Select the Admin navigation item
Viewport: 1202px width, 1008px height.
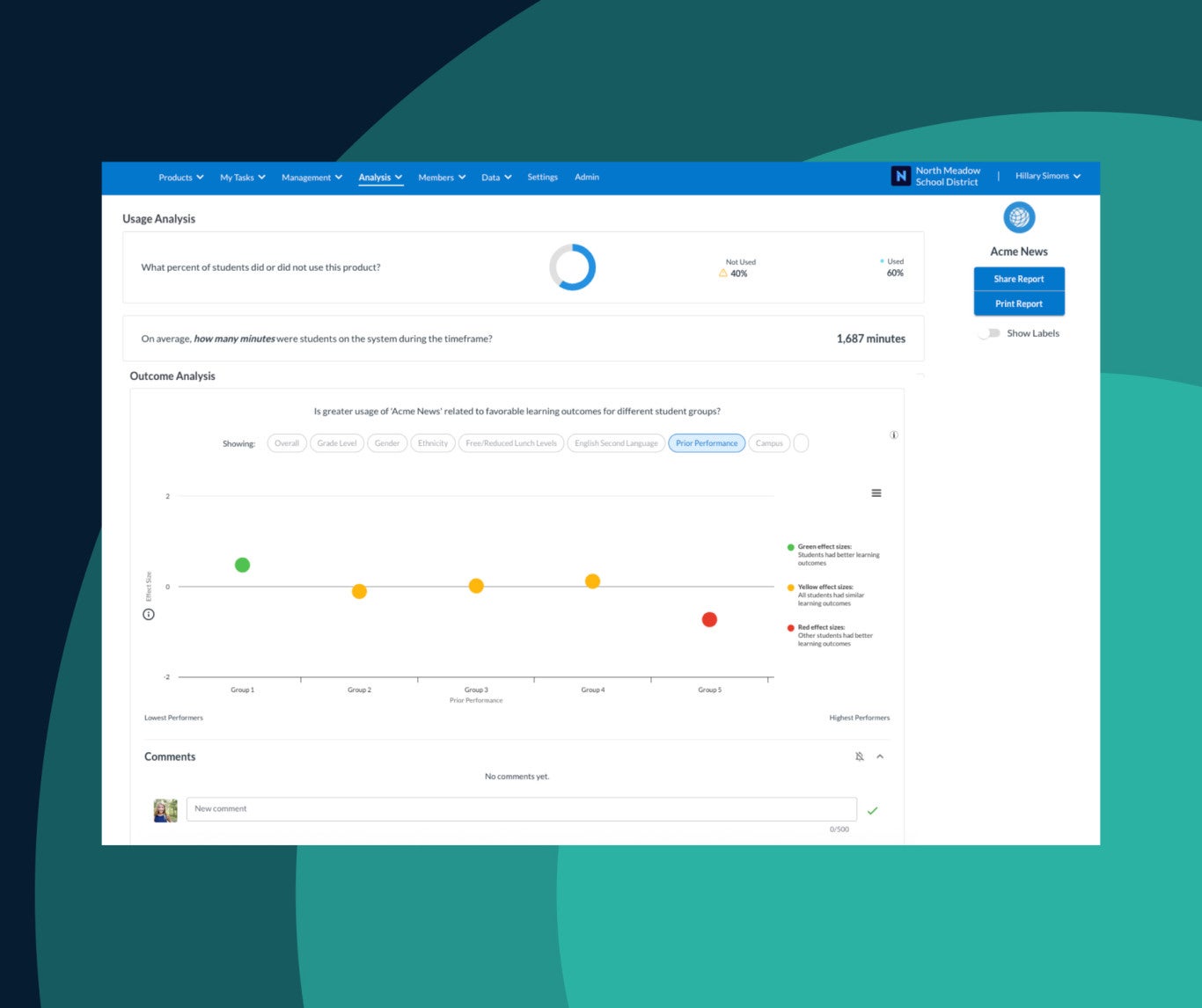(x=586, y=177)
